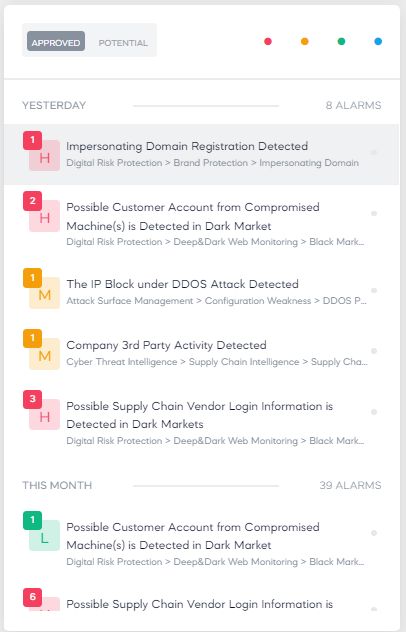Click the red count badge showing 6

33,597
